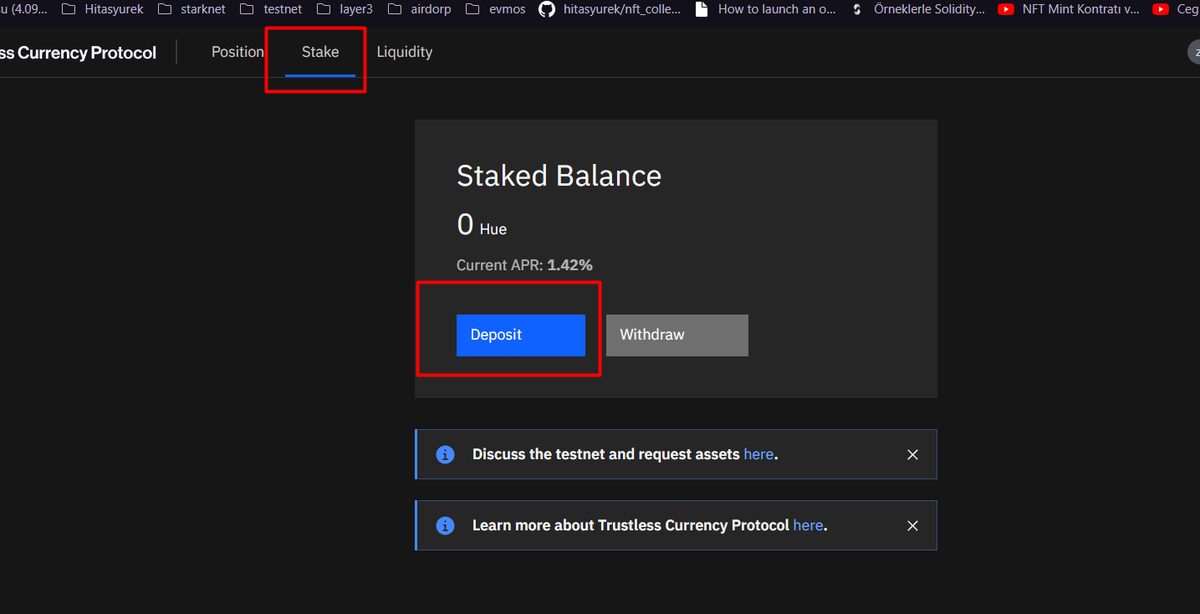Dismiss the testnet discussion notification
1200x614 pixels.
coord(912,454)
